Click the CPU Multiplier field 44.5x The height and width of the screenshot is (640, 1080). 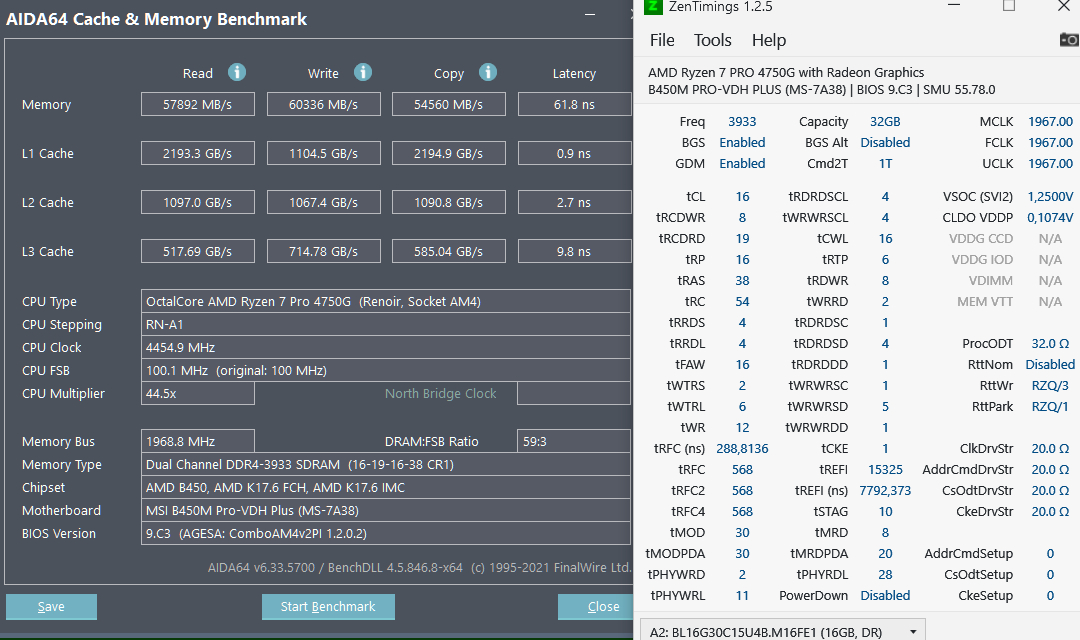tap(198, 393)
